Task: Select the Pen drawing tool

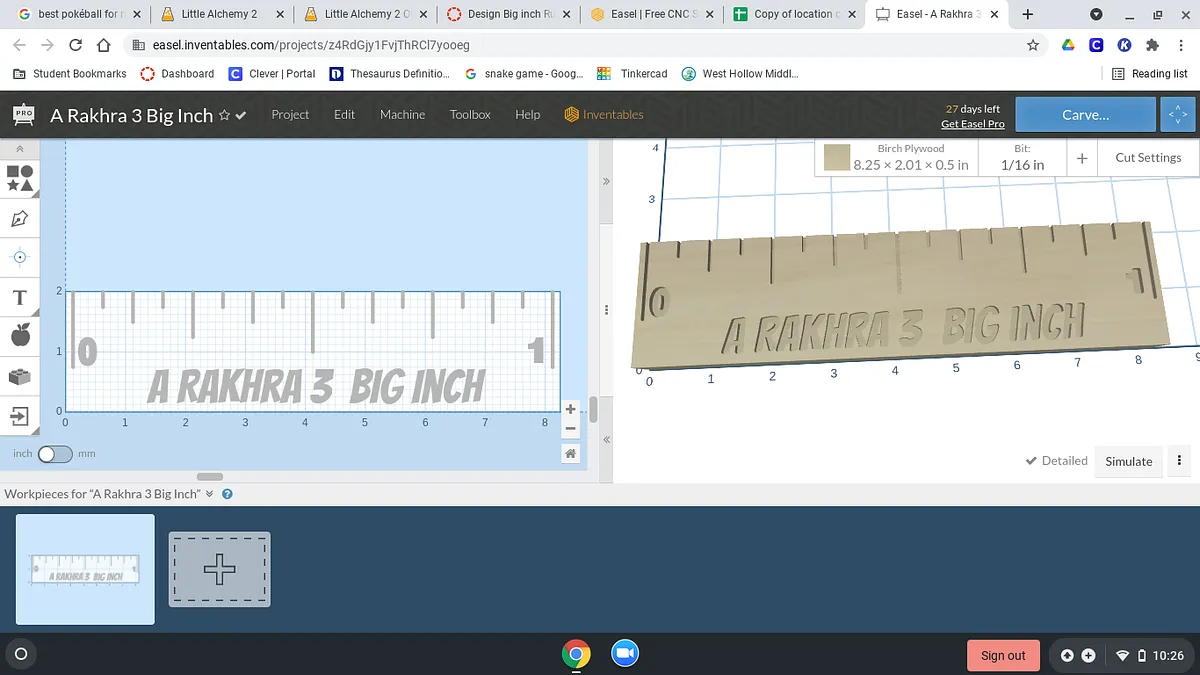Action: [x=20, y=218]
